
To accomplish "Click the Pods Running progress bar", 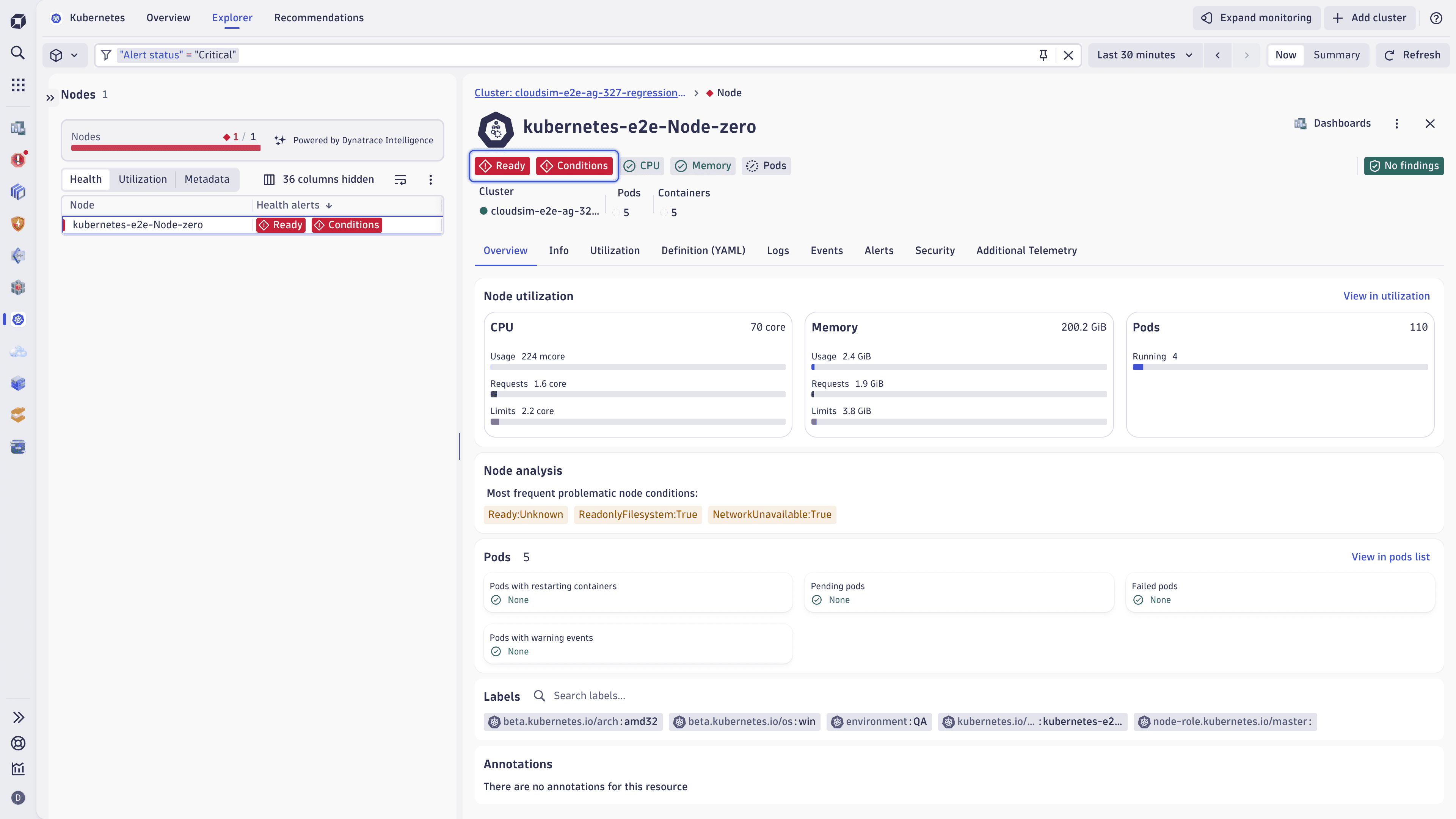I will click(x=1280, y=367).
